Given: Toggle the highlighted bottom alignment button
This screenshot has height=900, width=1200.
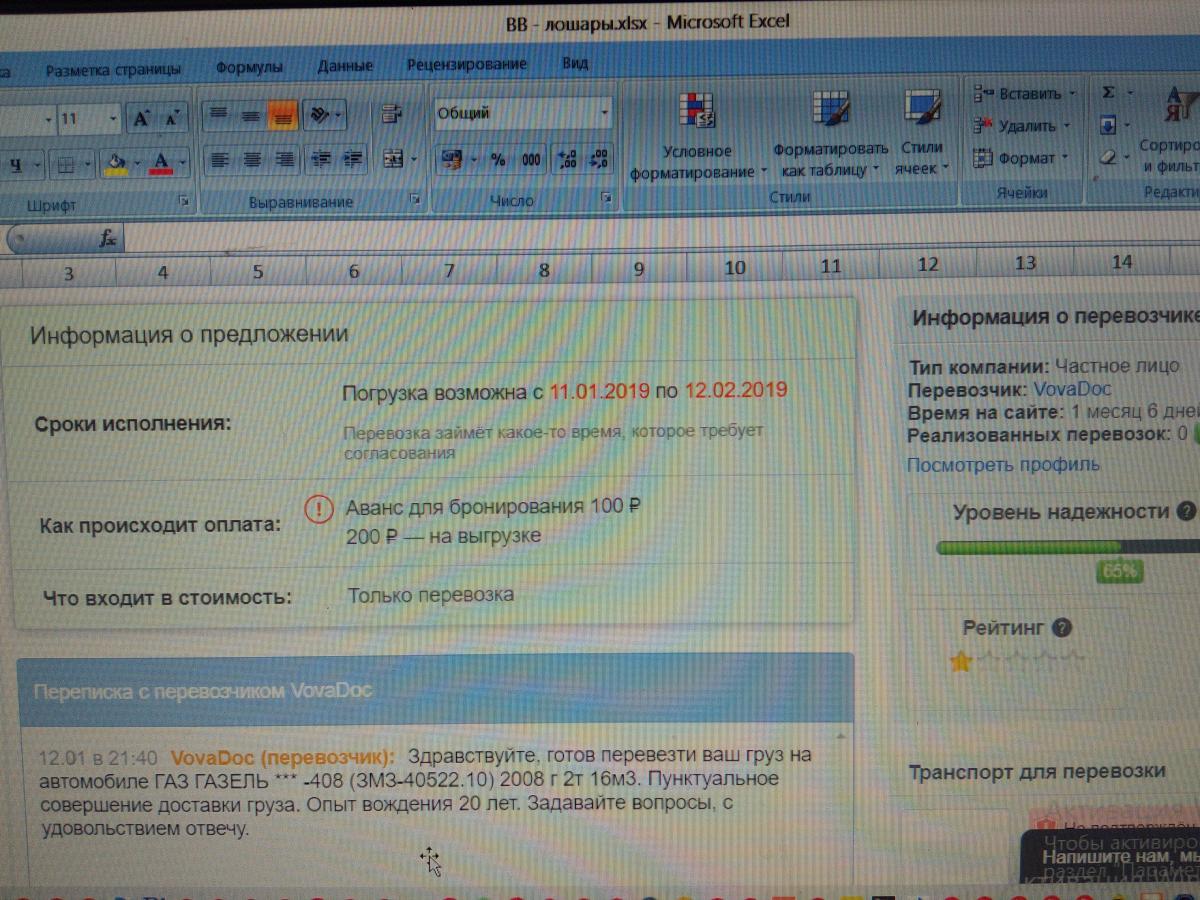Looking at the screenshot, I should [x=283, y=116].
